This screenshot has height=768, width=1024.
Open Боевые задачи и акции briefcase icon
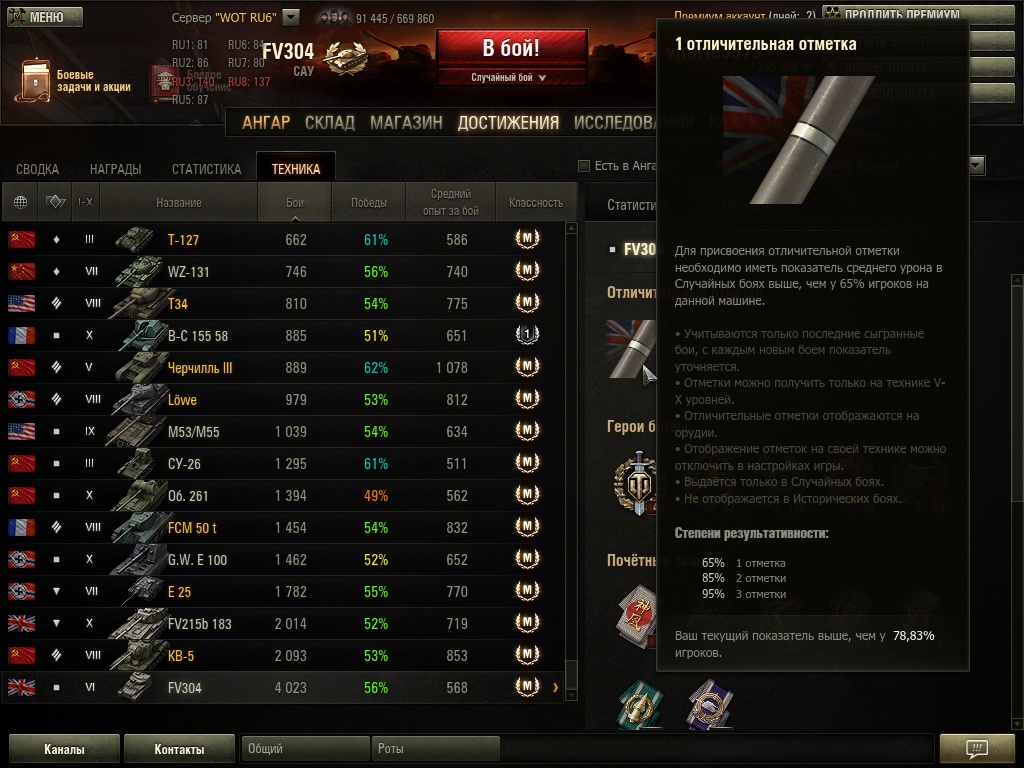33,81
